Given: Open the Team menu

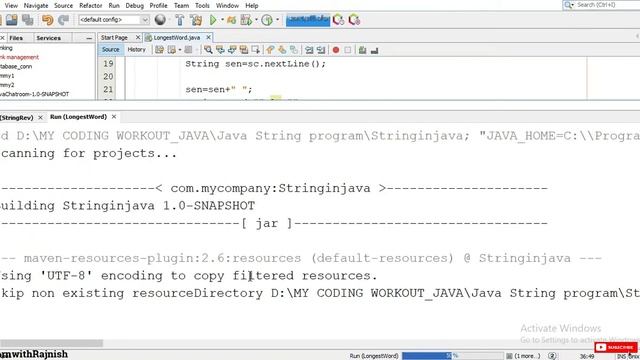Looking at the screenshot, I should pos(181,6).
